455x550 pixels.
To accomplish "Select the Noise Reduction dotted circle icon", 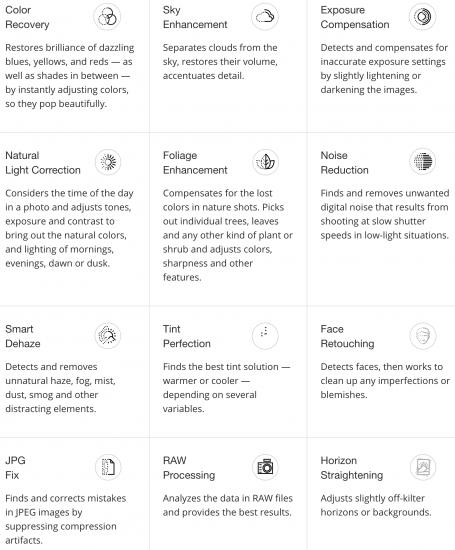I will [423, 162].
